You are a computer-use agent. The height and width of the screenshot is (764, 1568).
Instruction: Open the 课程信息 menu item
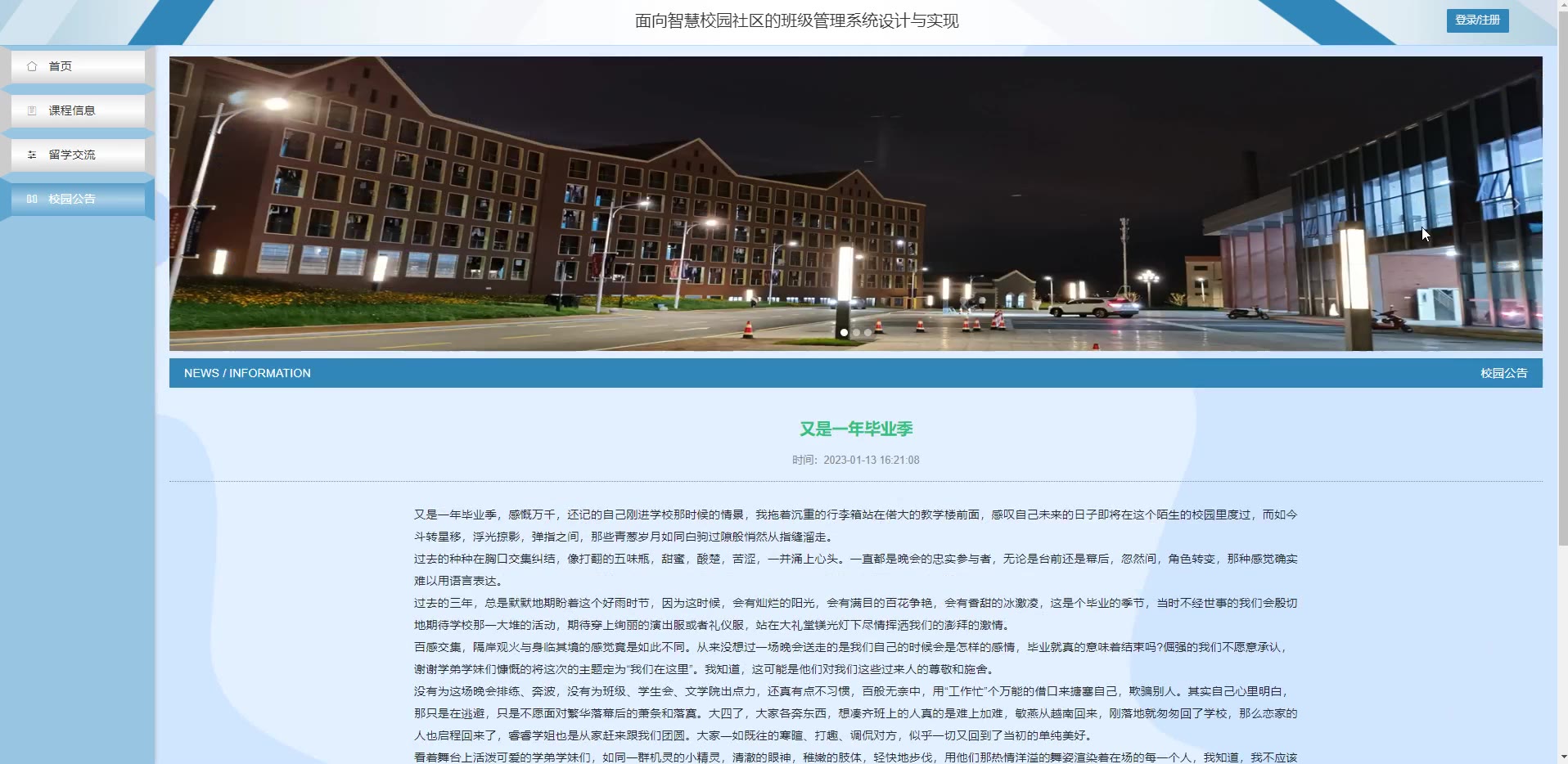pyautogui.click(x=78, y=110)
